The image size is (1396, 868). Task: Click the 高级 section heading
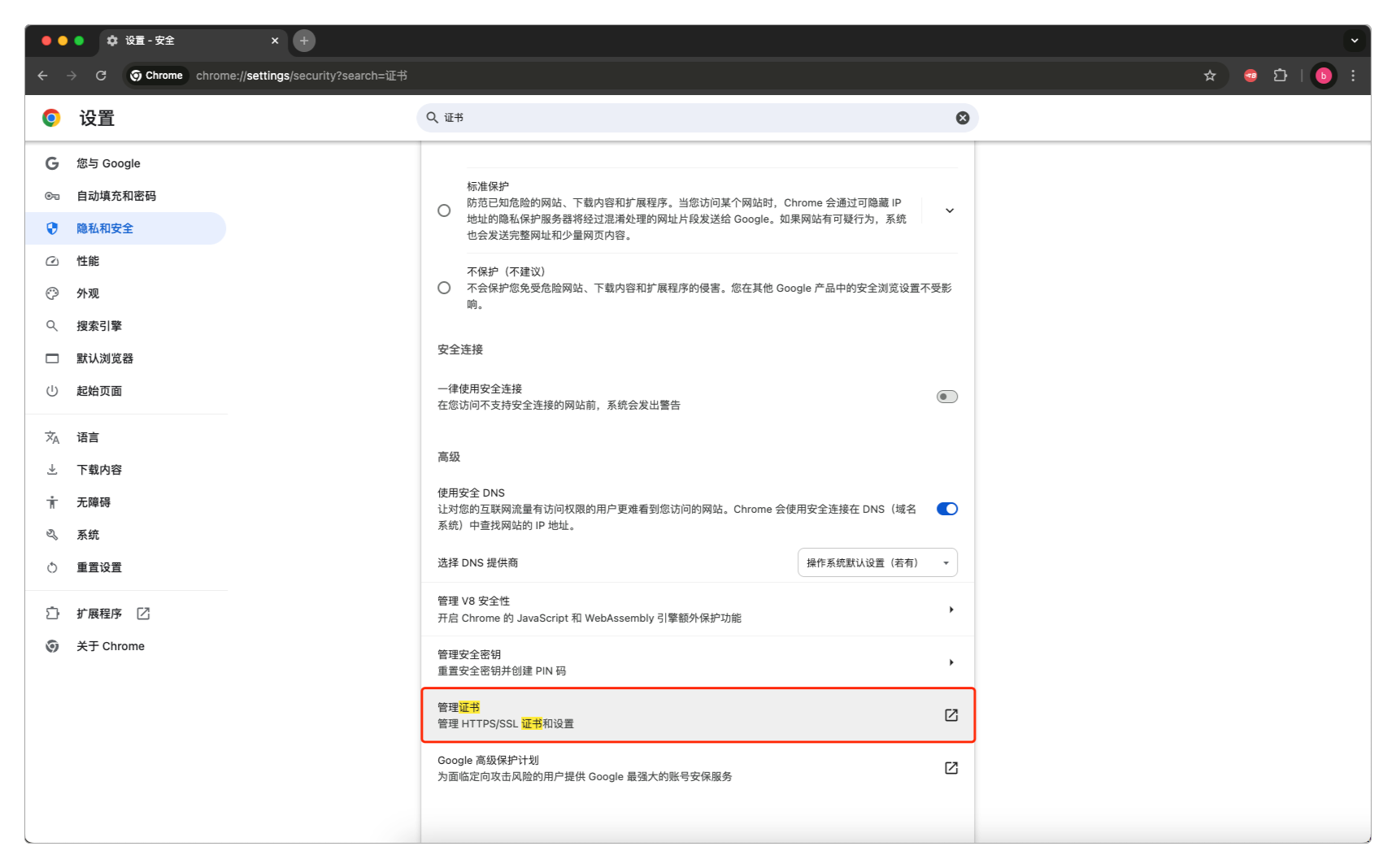(449, 457)
